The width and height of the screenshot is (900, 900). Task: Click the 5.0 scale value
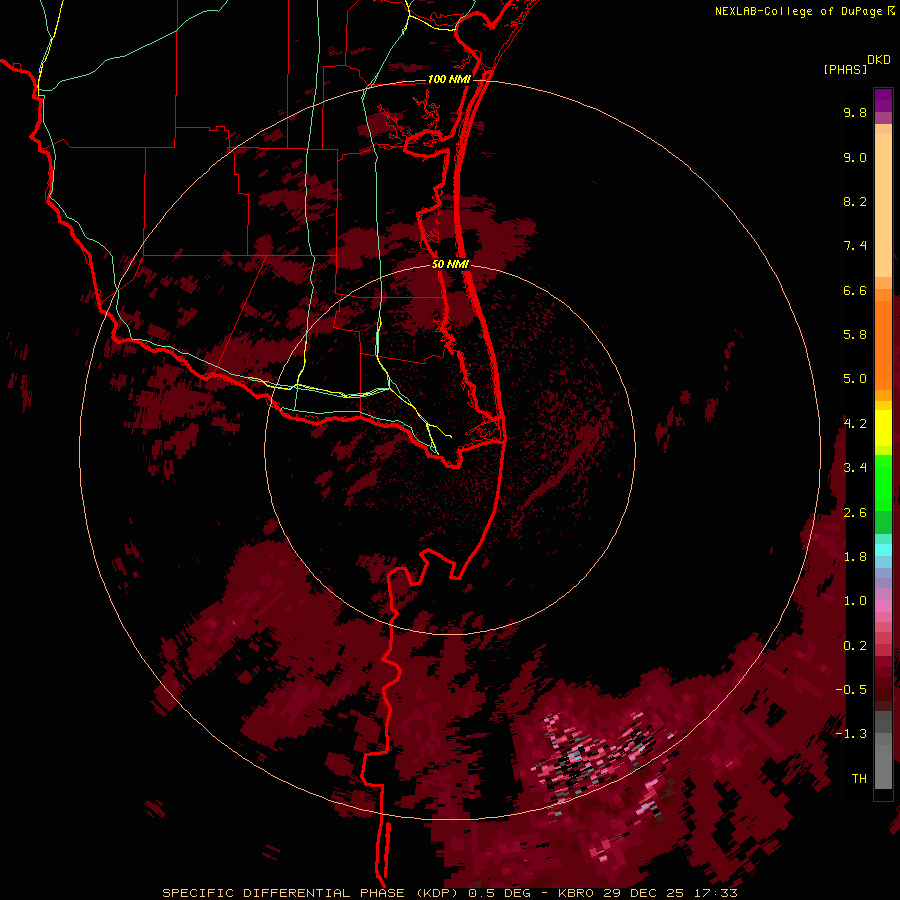[x=855, y=379]
